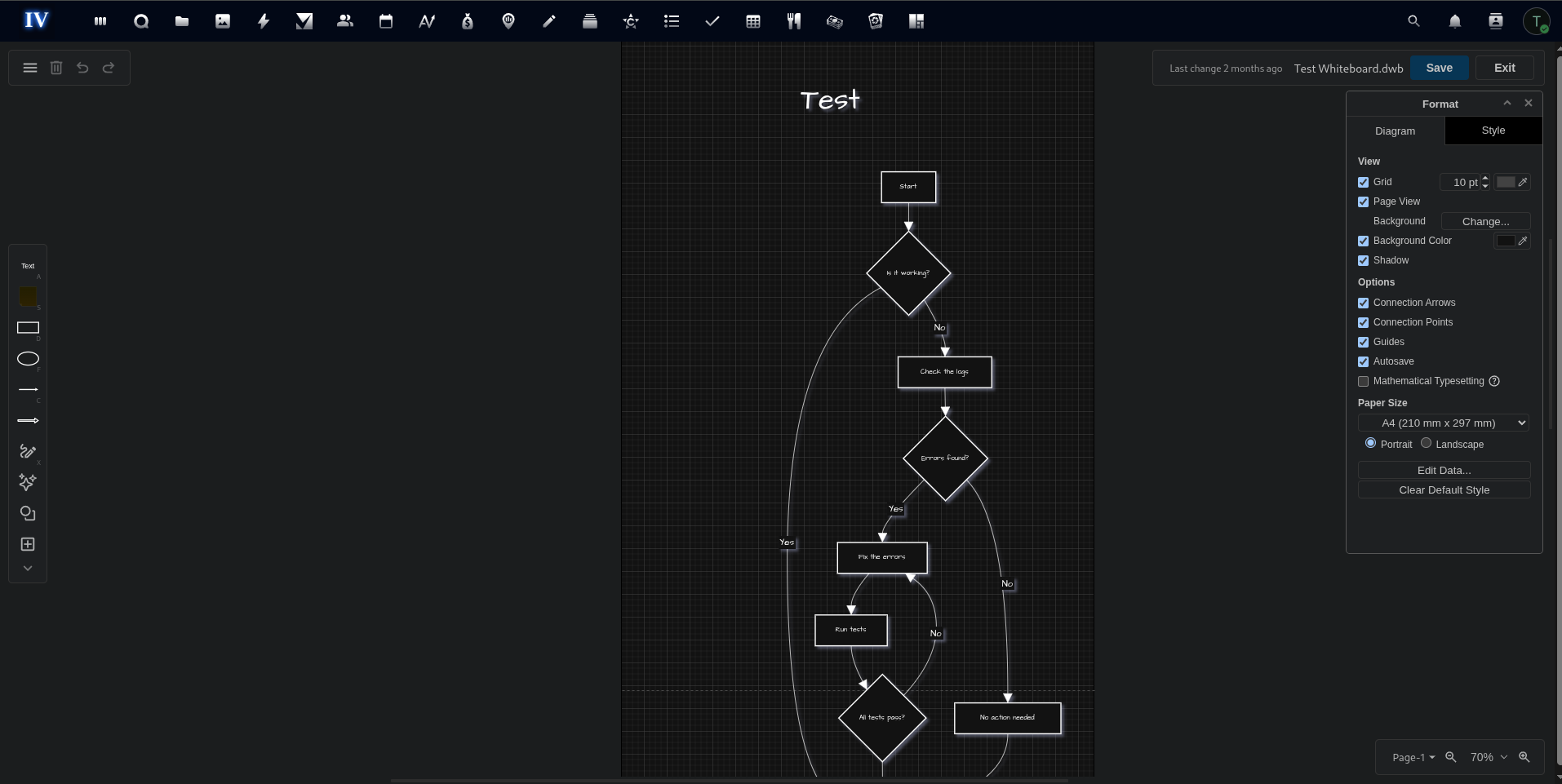The image size is (1562, 784).
Task: Open the Calendar app from the top bar
Action: (385, 21)
